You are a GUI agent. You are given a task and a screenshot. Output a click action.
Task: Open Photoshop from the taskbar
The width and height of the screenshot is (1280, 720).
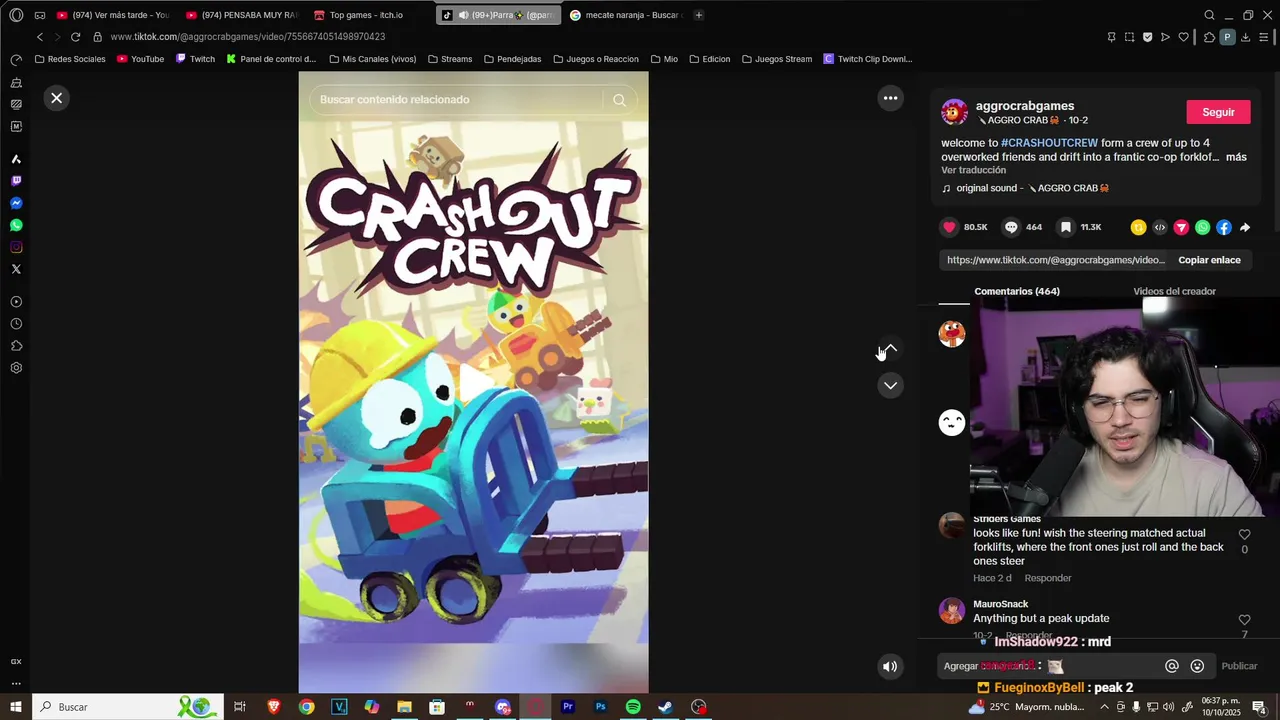click(x=600, y=707)
